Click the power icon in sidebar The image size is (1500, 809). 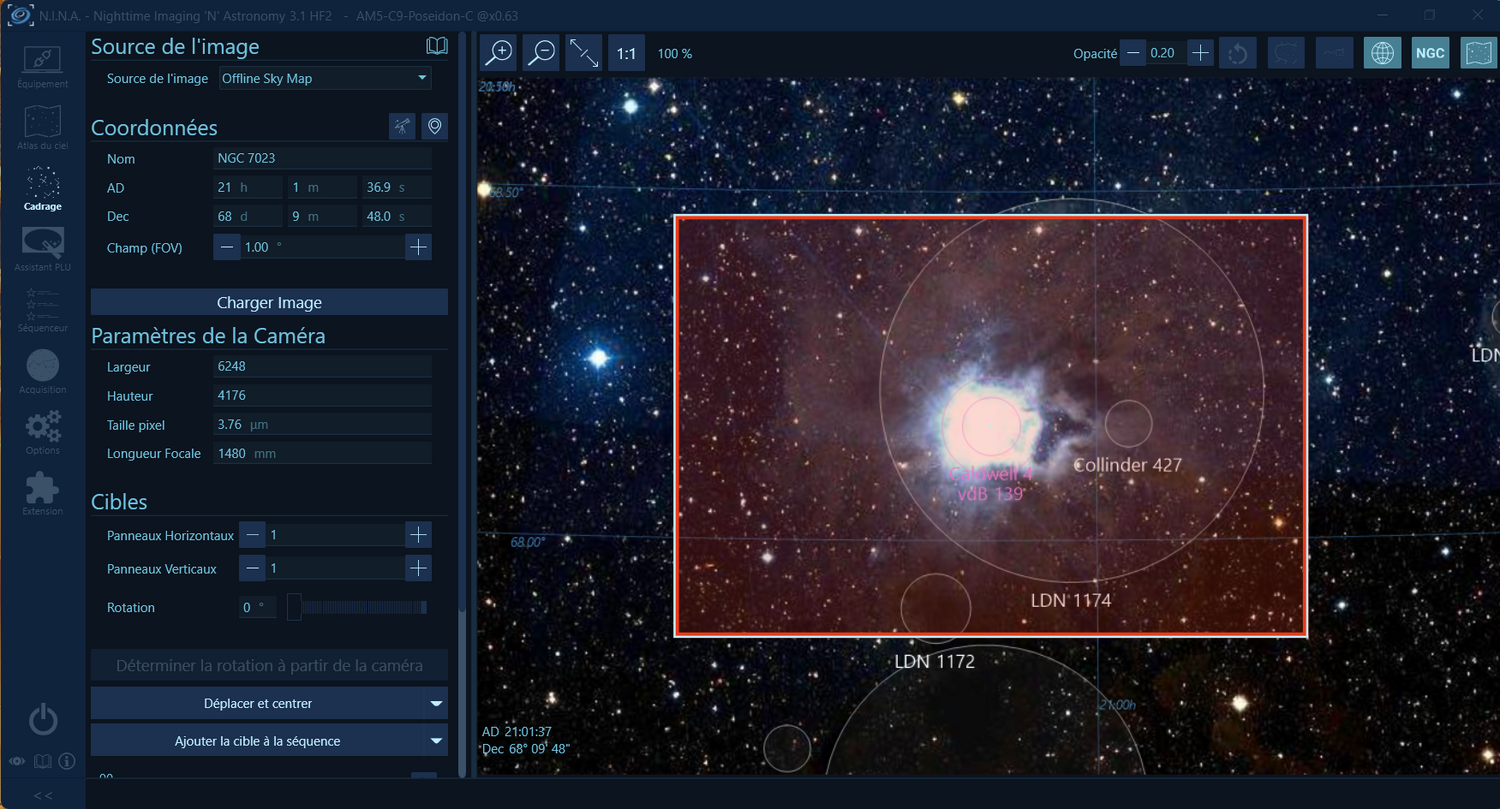(x=42, y=719)
